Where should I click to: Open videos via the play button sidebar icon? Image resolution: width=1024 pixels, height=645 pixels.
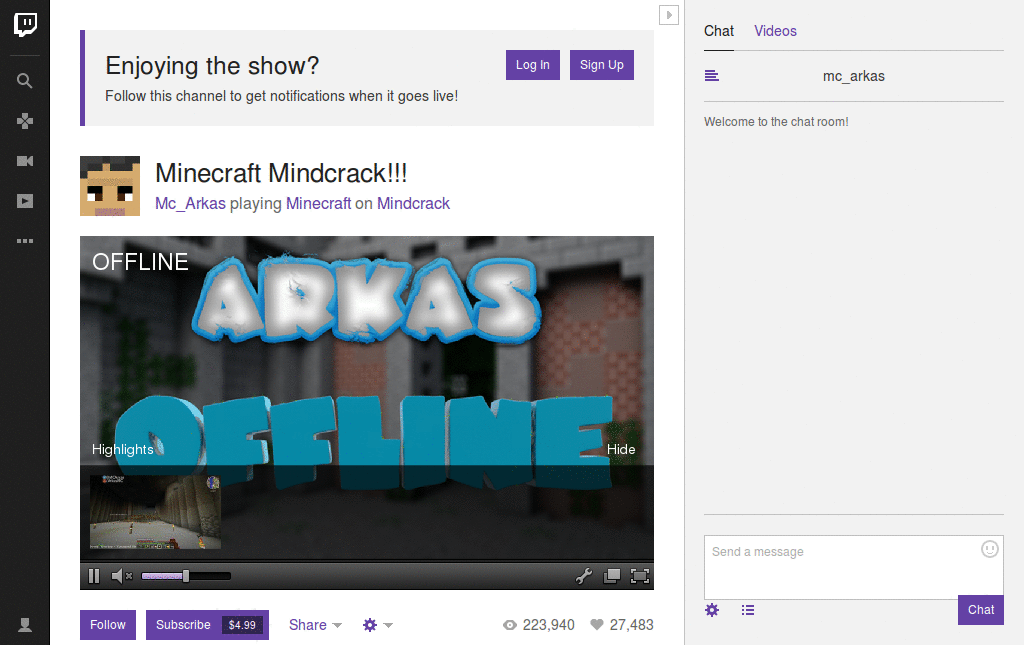coord(25,201)
